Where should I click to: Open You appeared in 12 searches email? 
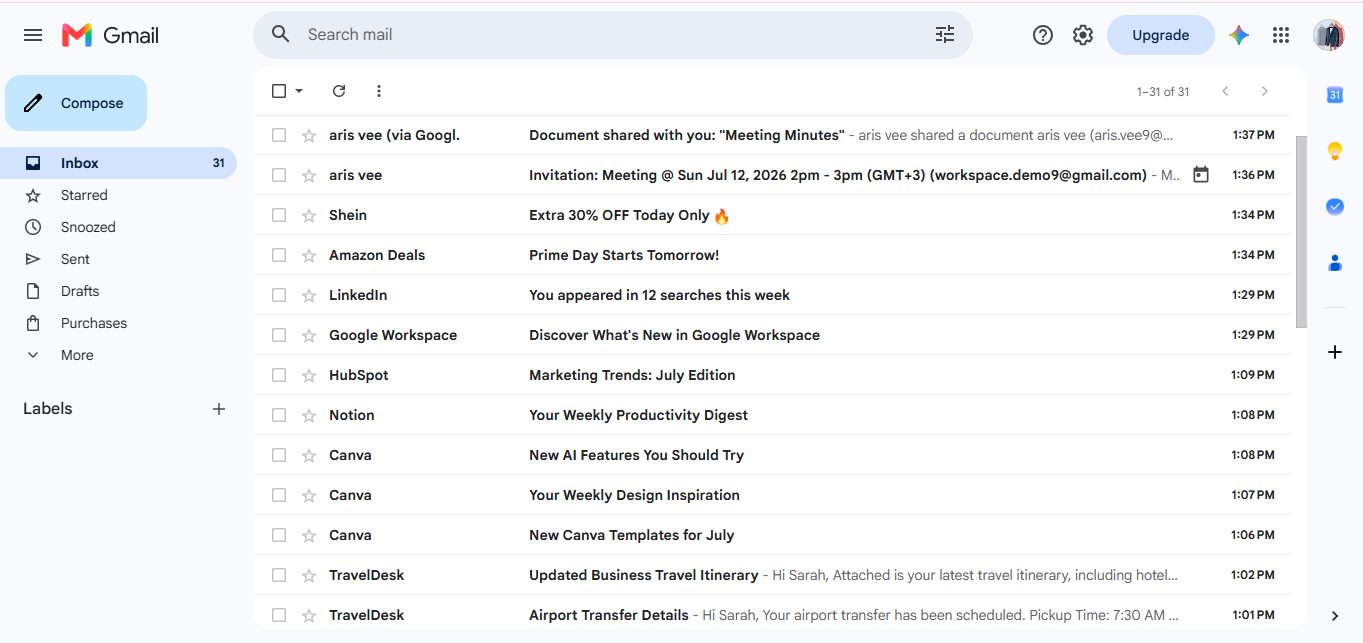click(772, 295)
